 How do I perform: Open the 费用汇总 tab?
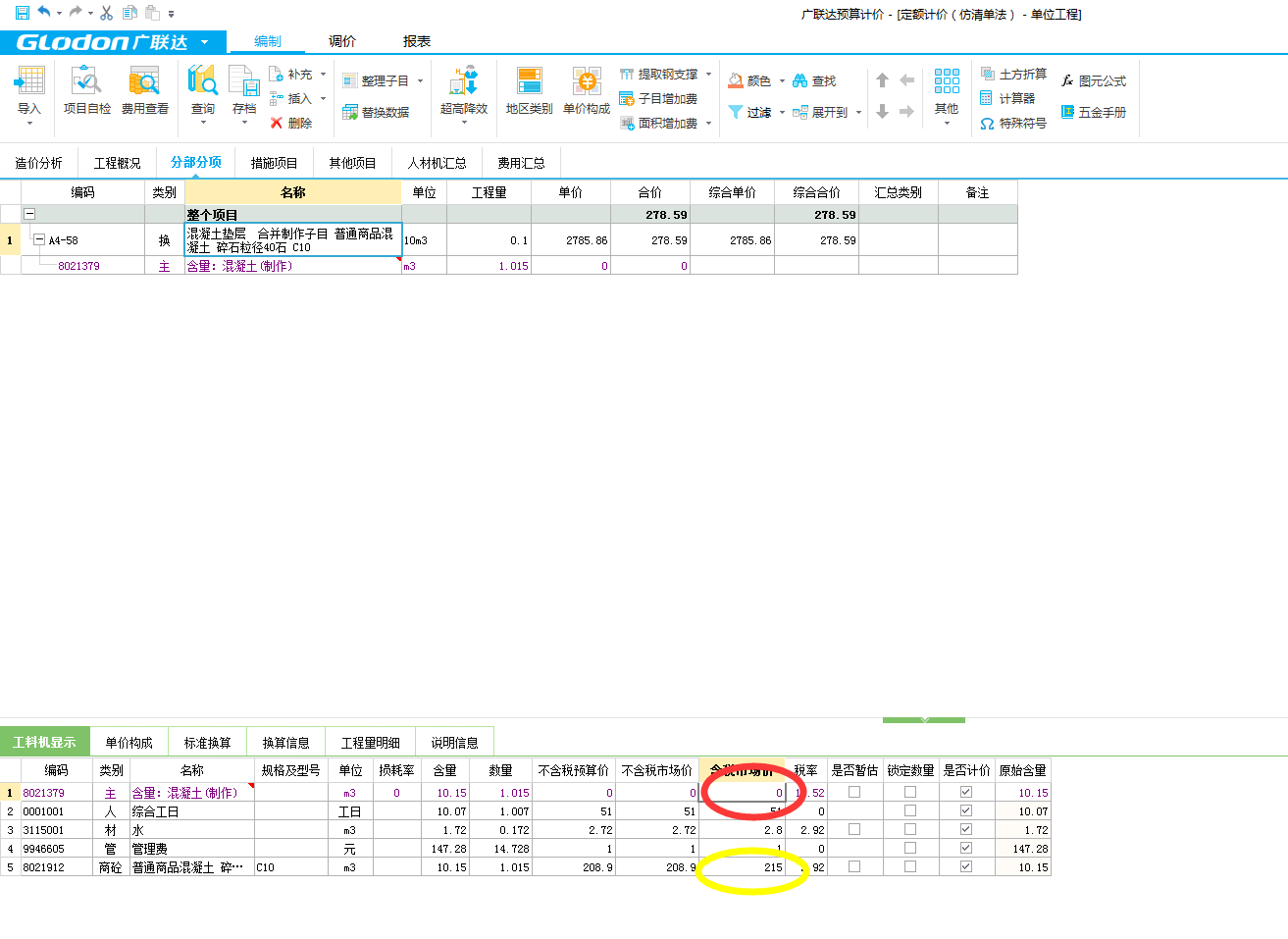[x=521, y=163]
